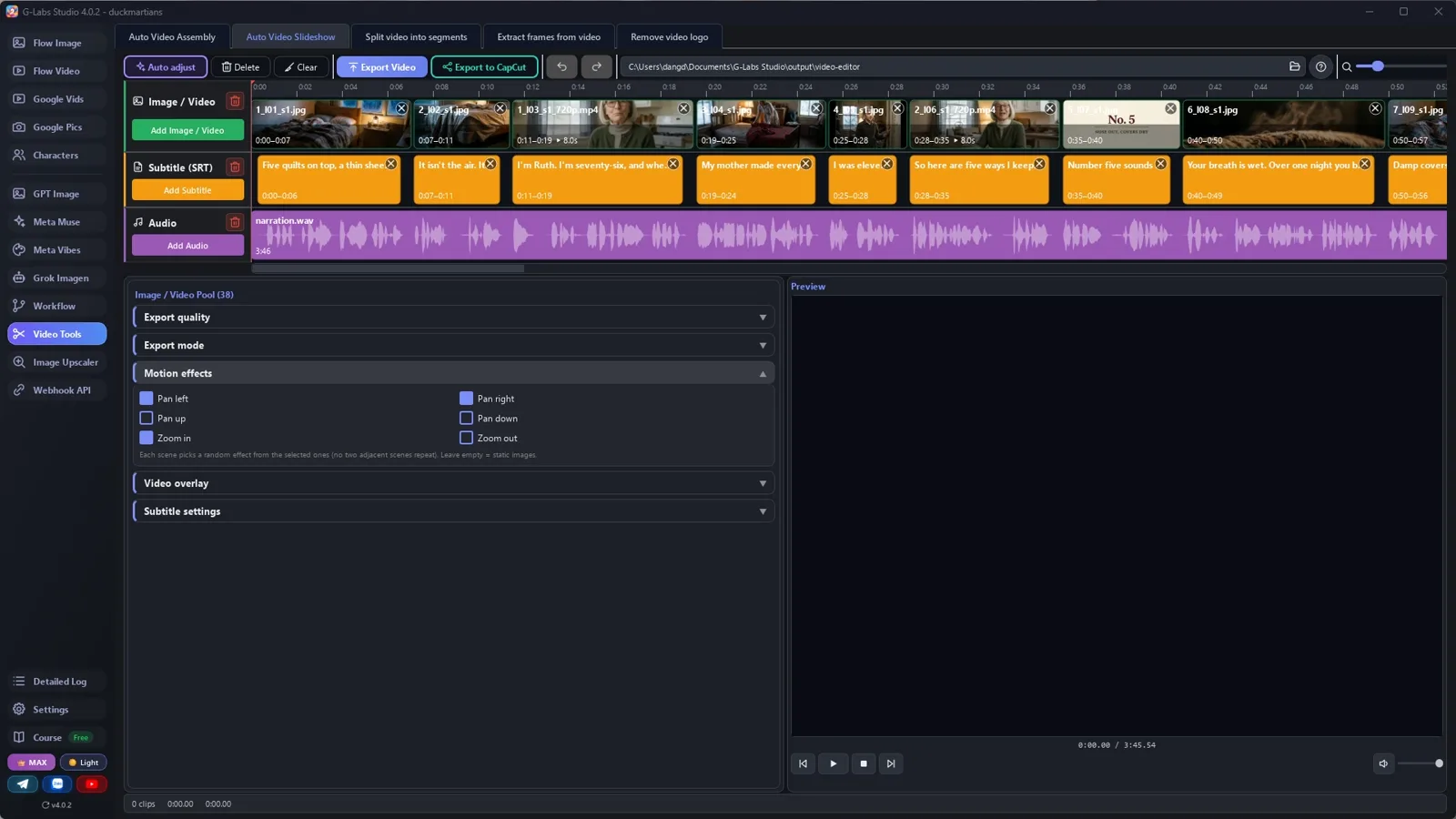Delete the Subtitle (SRT) track
The width and height of the screenshot is (1456, 819).
[235, 167]
